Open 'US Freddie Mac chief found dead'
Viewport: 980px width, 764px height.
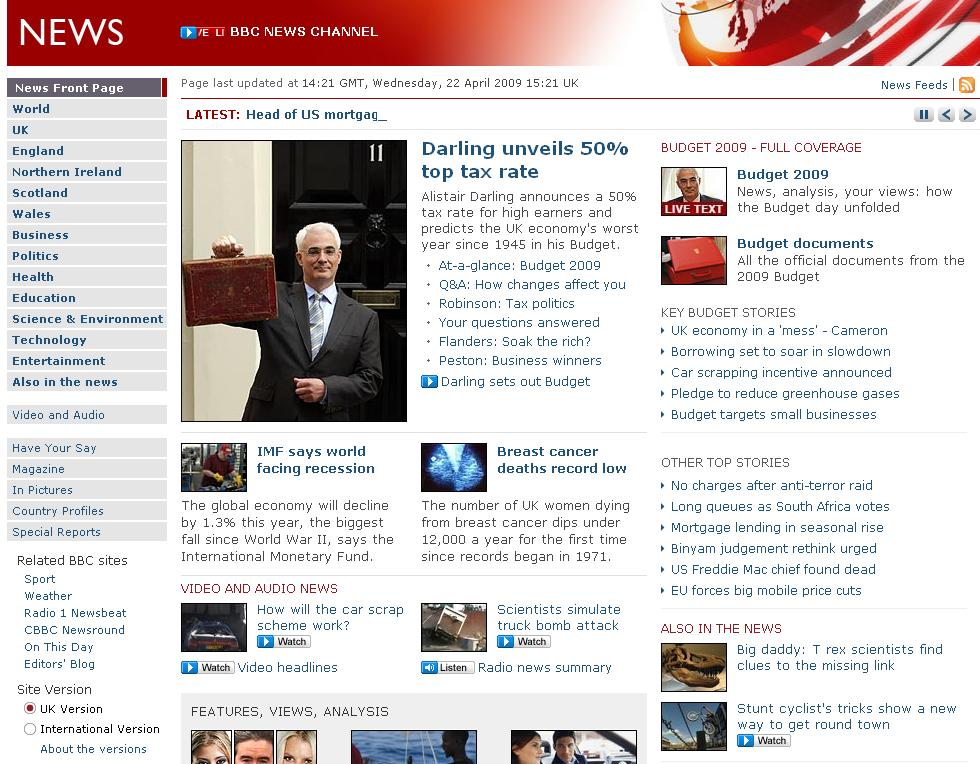coord(773,570)
